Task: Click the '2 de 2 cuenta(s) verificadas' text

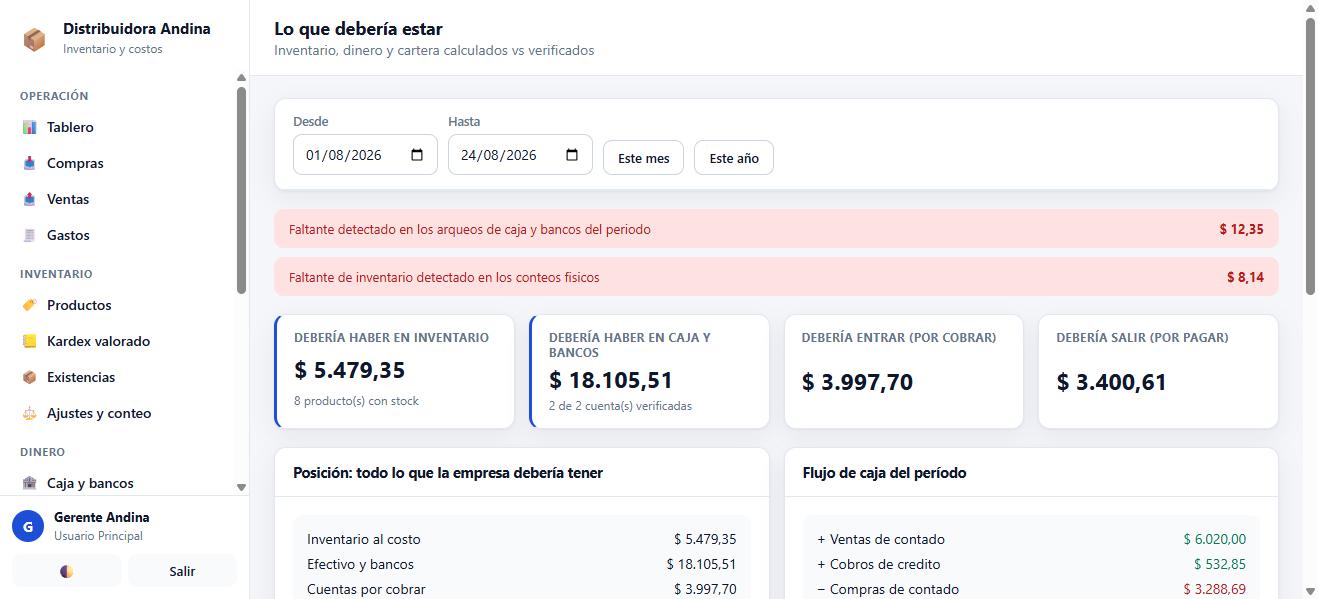Action: point(620,406)
